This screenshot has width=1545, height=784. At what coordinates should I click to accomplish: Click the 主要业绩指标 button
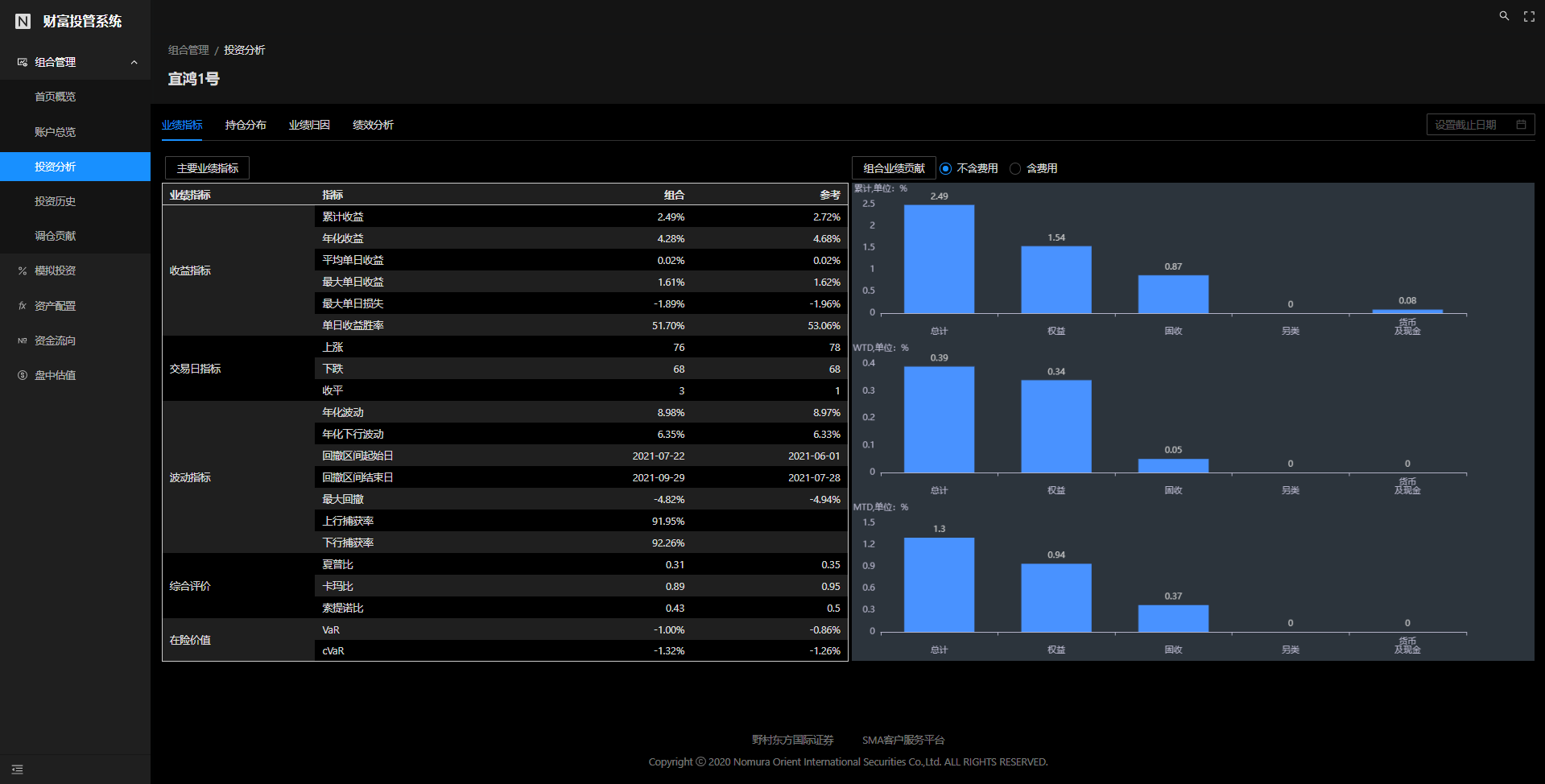pos(208,168)
